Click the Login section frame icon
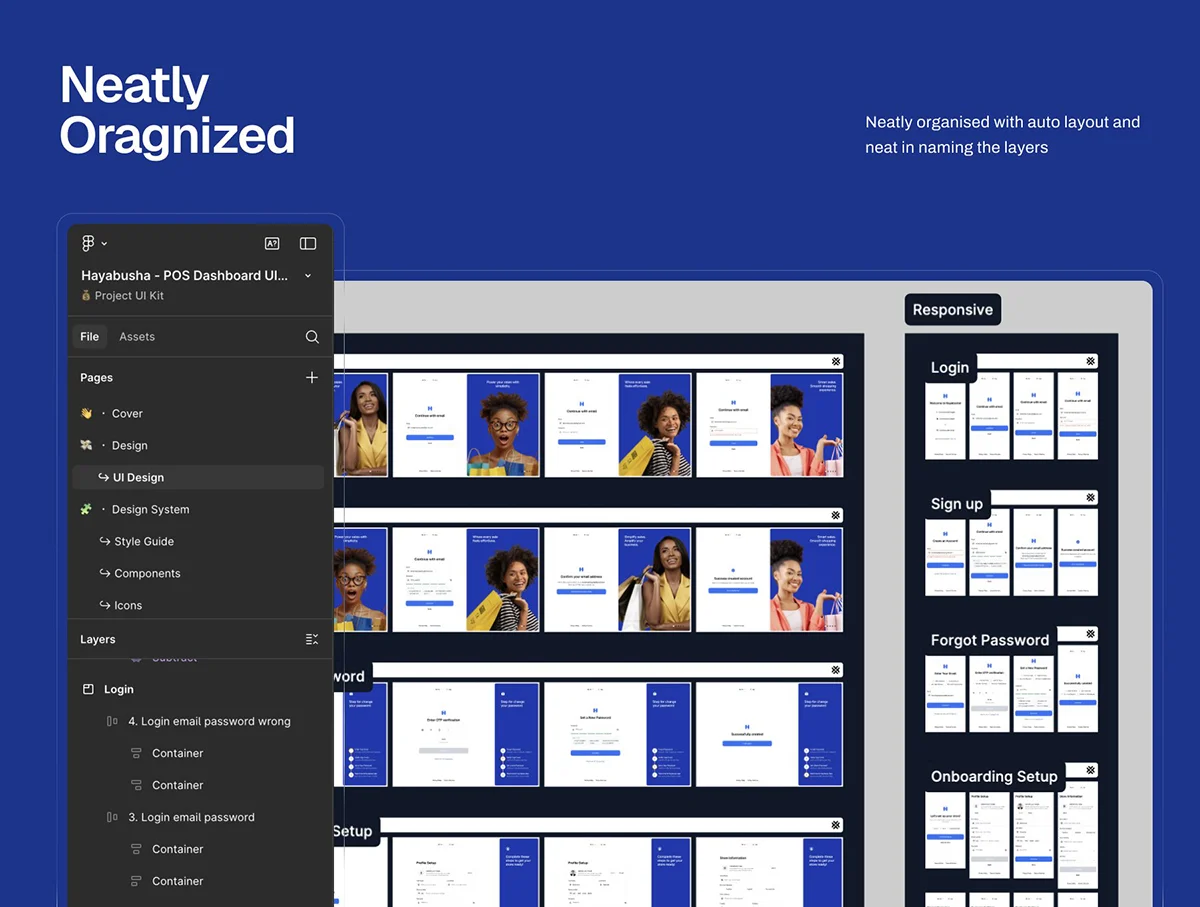 coord(88,689)
